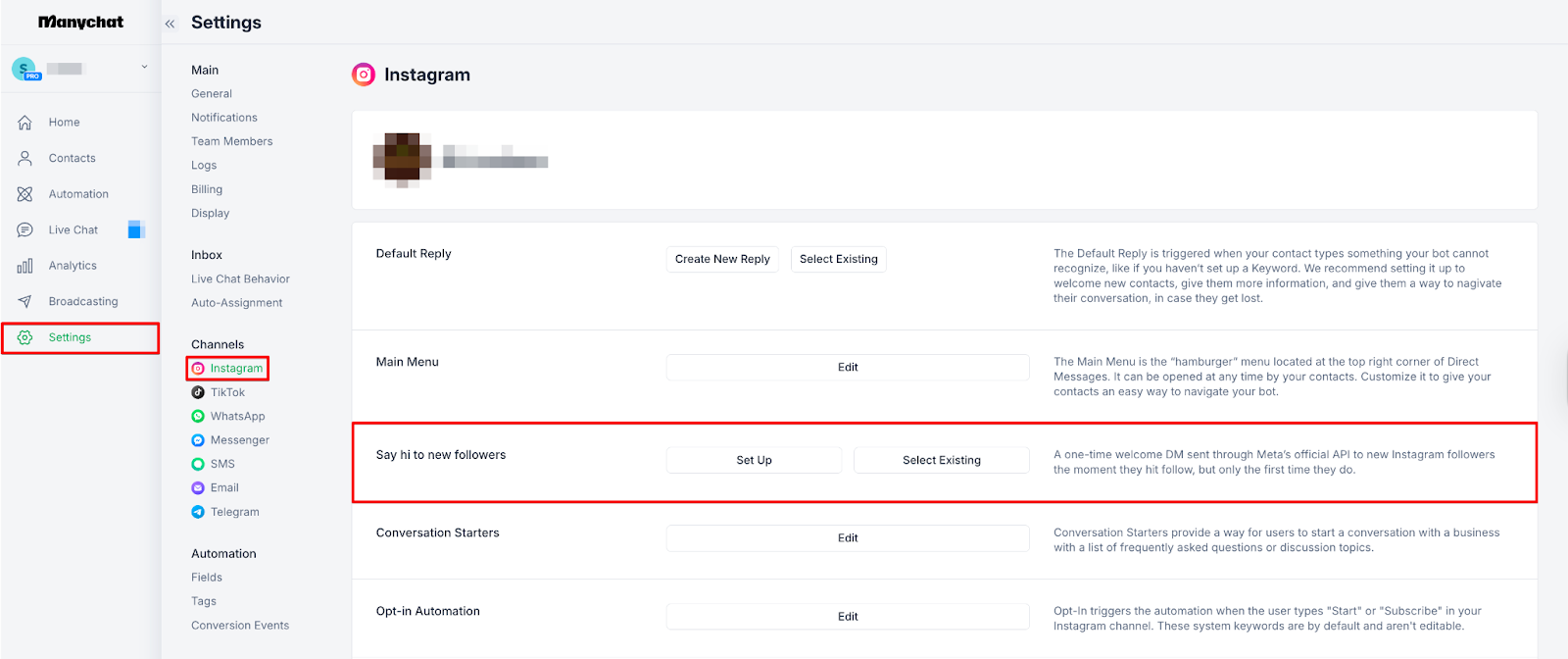This screenshot has height=659, width=1568.
Task: Click Broadcasting paper plane icon
Action: [x=25, y=302]
